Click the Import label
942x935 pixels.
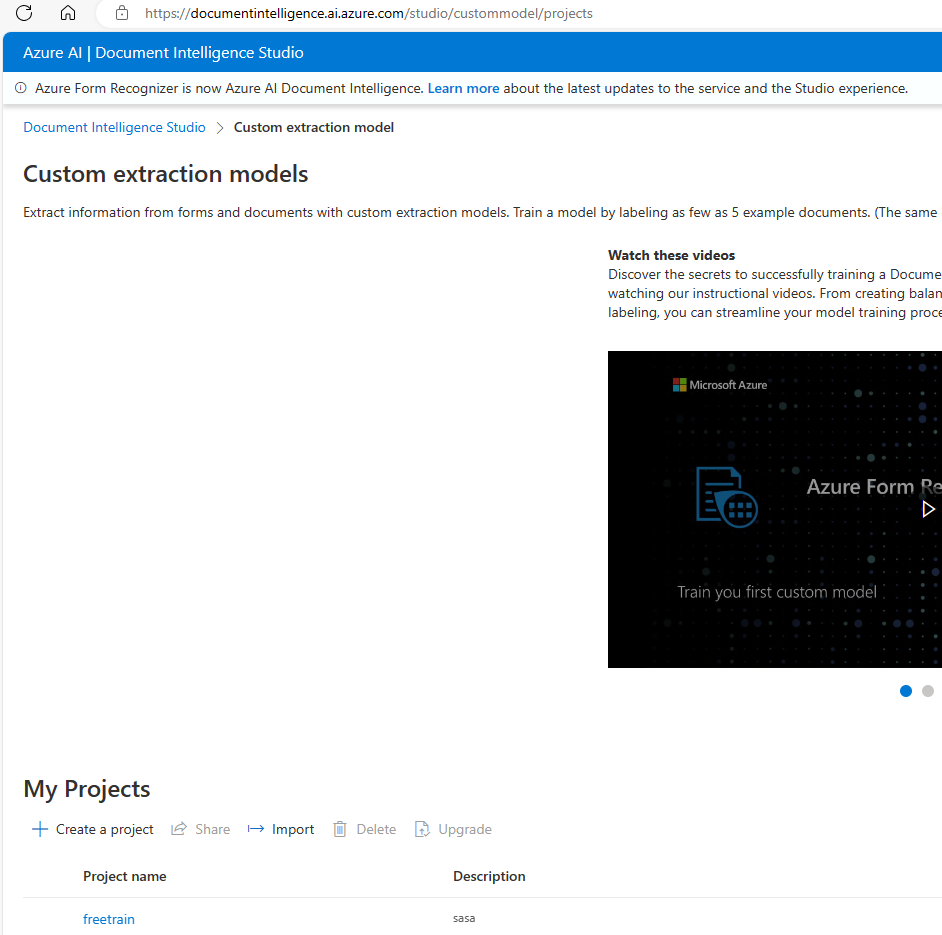pos(293,829)
